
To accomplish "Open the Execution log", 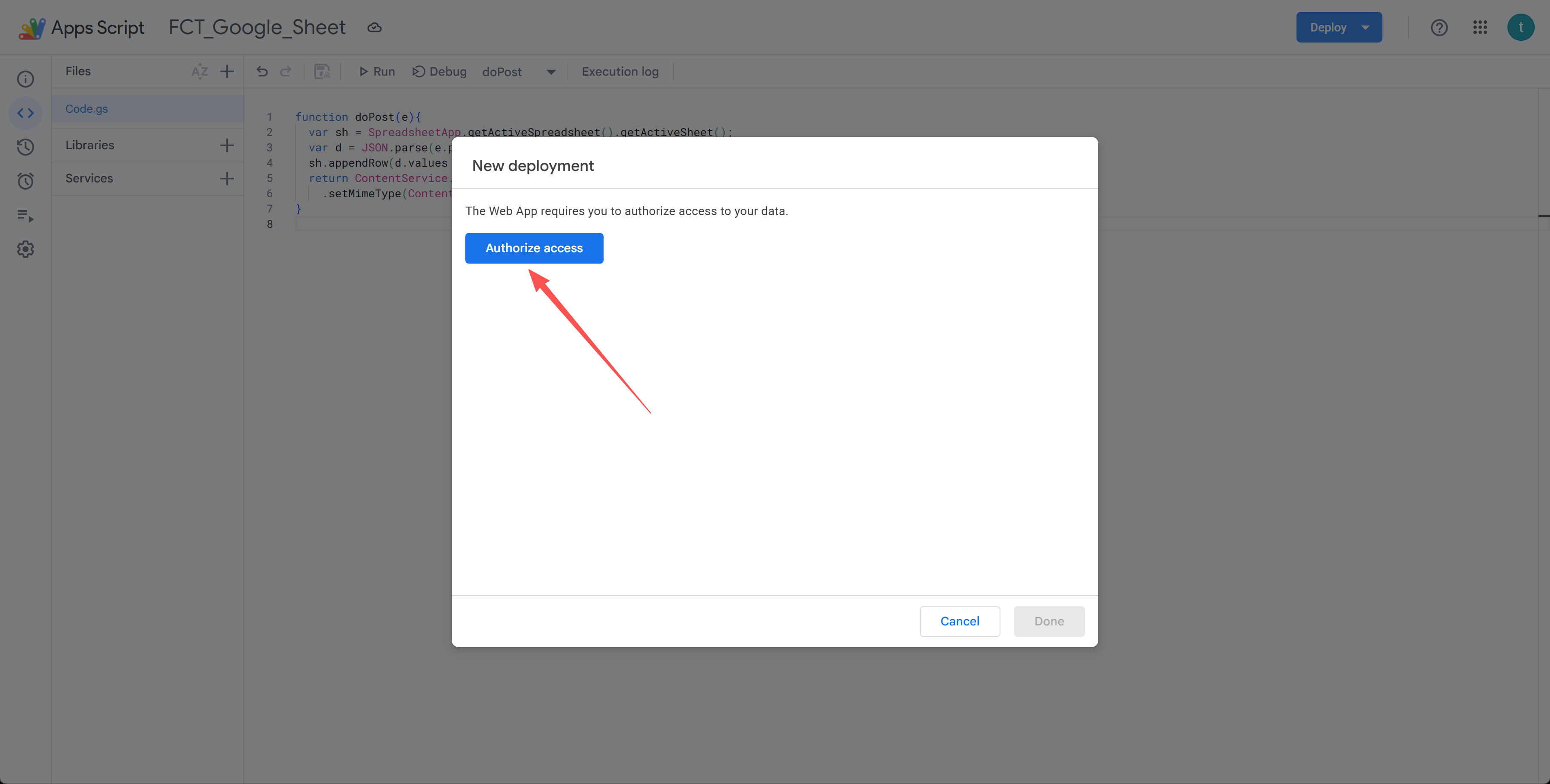I will [x=620, y=71].
